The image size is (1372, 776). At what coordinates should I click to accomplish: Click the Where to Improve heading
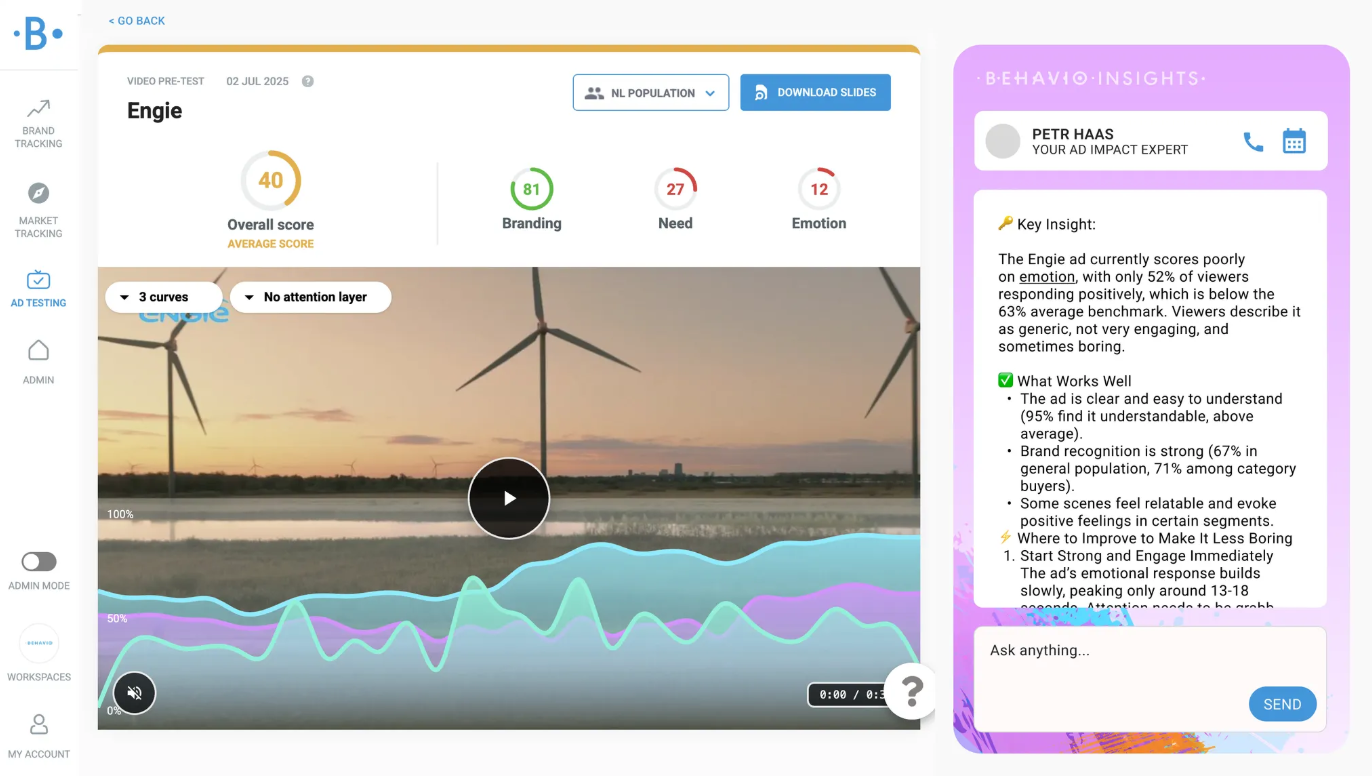coord(1145,538)
